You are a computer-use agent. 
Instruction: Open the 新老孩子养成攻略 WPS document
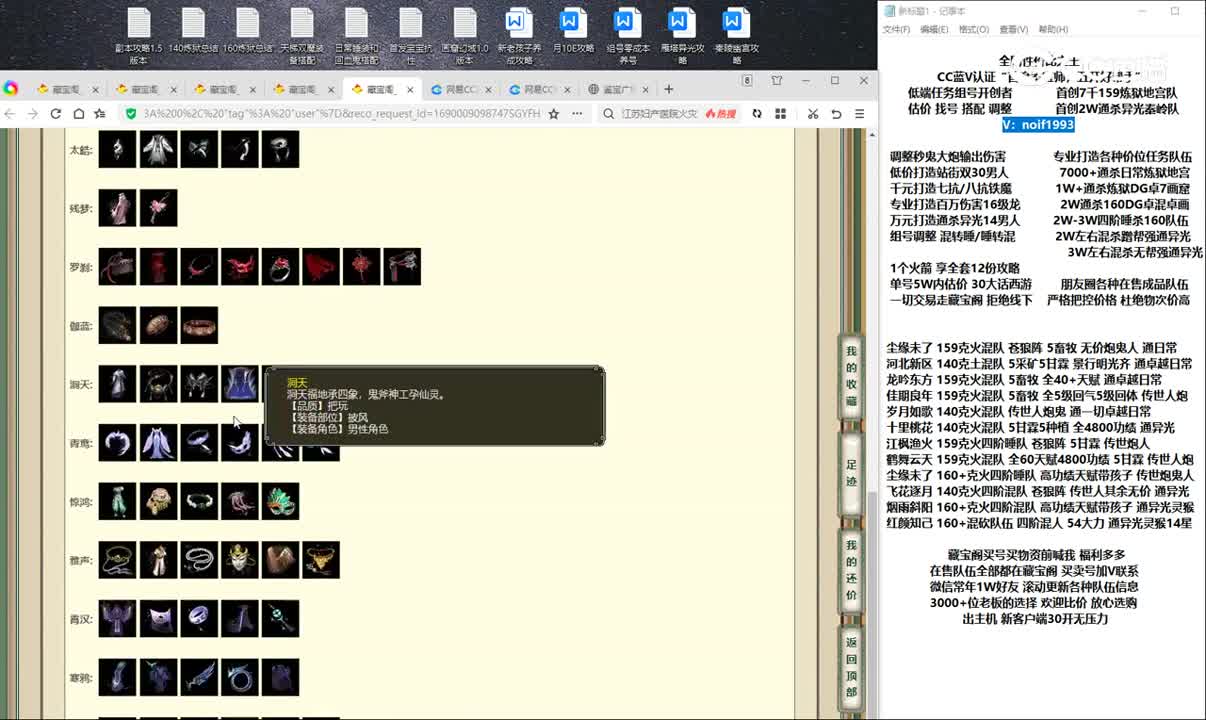(x=518, y=36)
